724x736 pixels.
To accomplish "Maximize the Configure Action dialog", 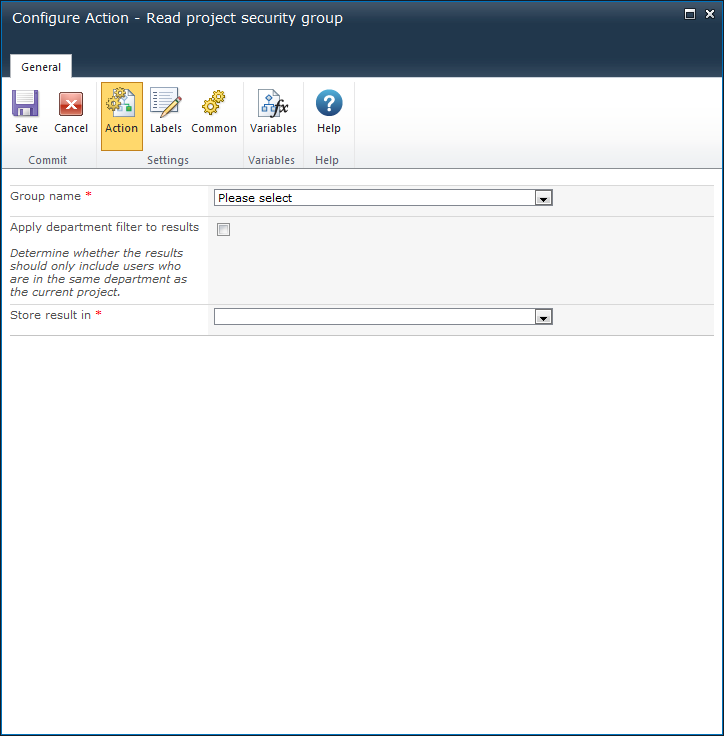I will tap(689, 14).
